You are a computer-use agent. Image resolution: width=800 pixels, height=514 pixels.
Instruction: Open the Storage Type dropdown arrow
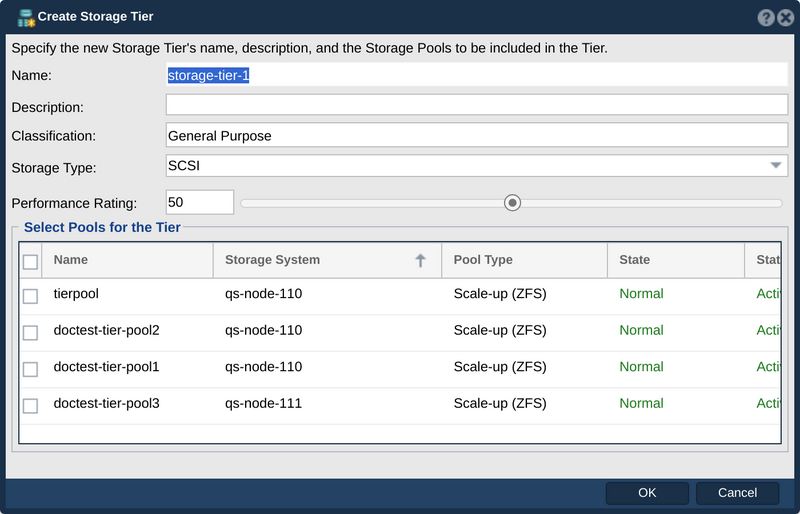776,165
